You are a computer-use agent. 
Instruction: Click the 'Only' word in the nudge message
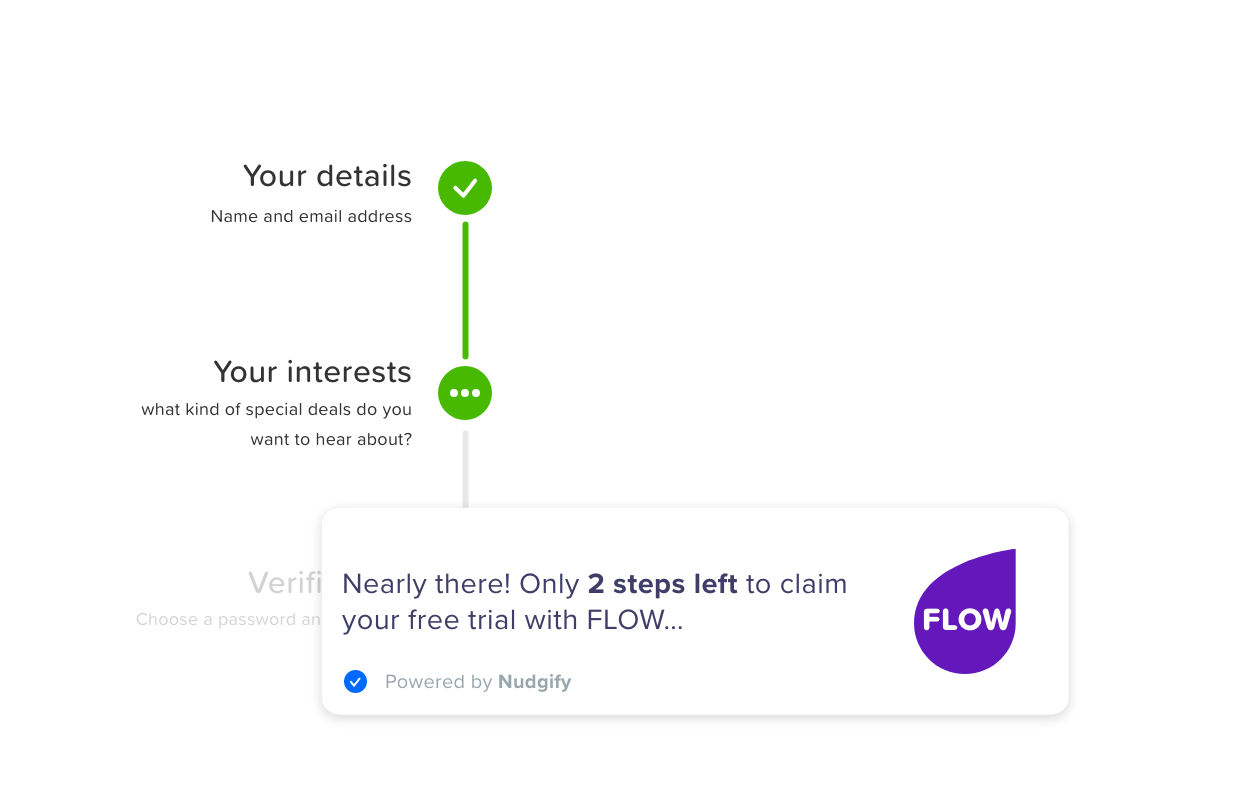click(x=549, y=584)
